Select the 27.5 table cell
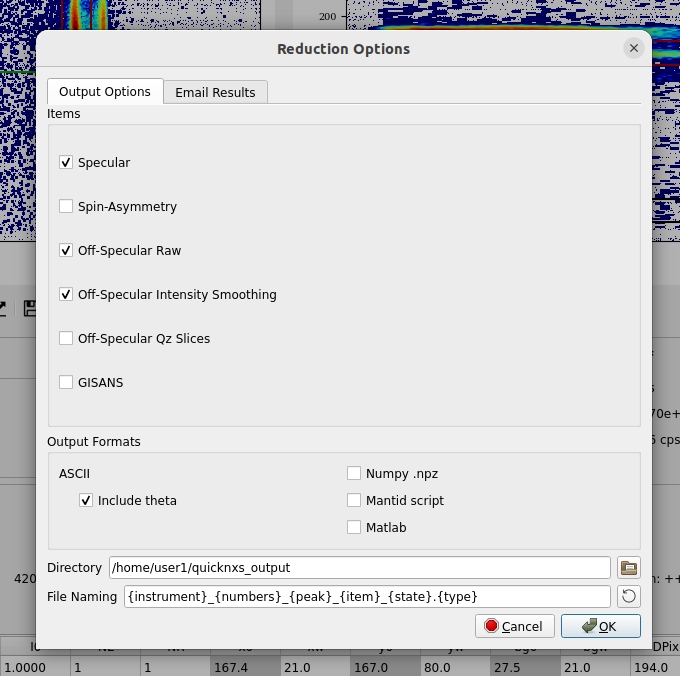The height and width of the screenshot is (676, 680). (525, 667)
